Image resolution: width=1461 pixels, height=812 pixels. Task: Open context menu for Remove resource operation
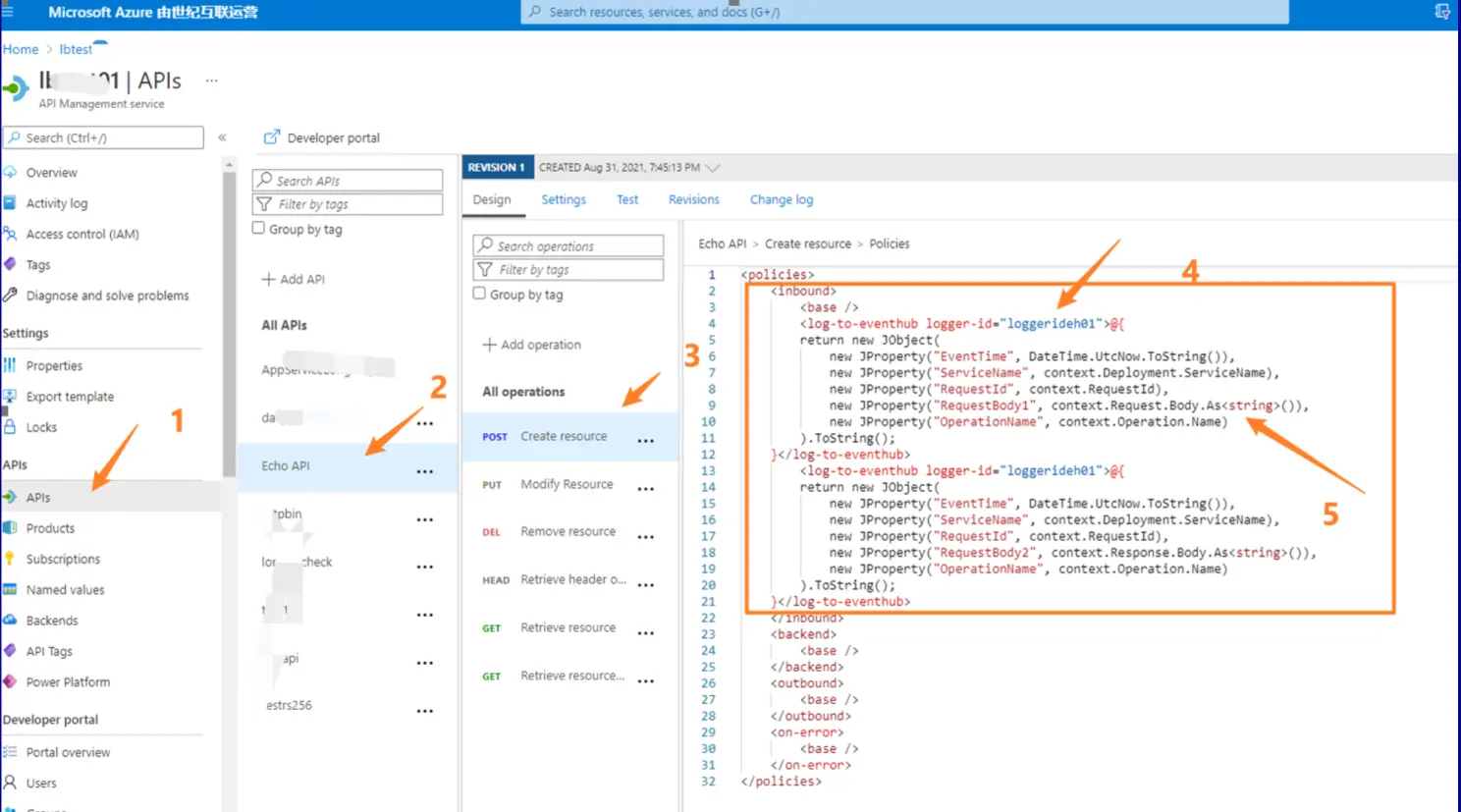click(645, 538)
